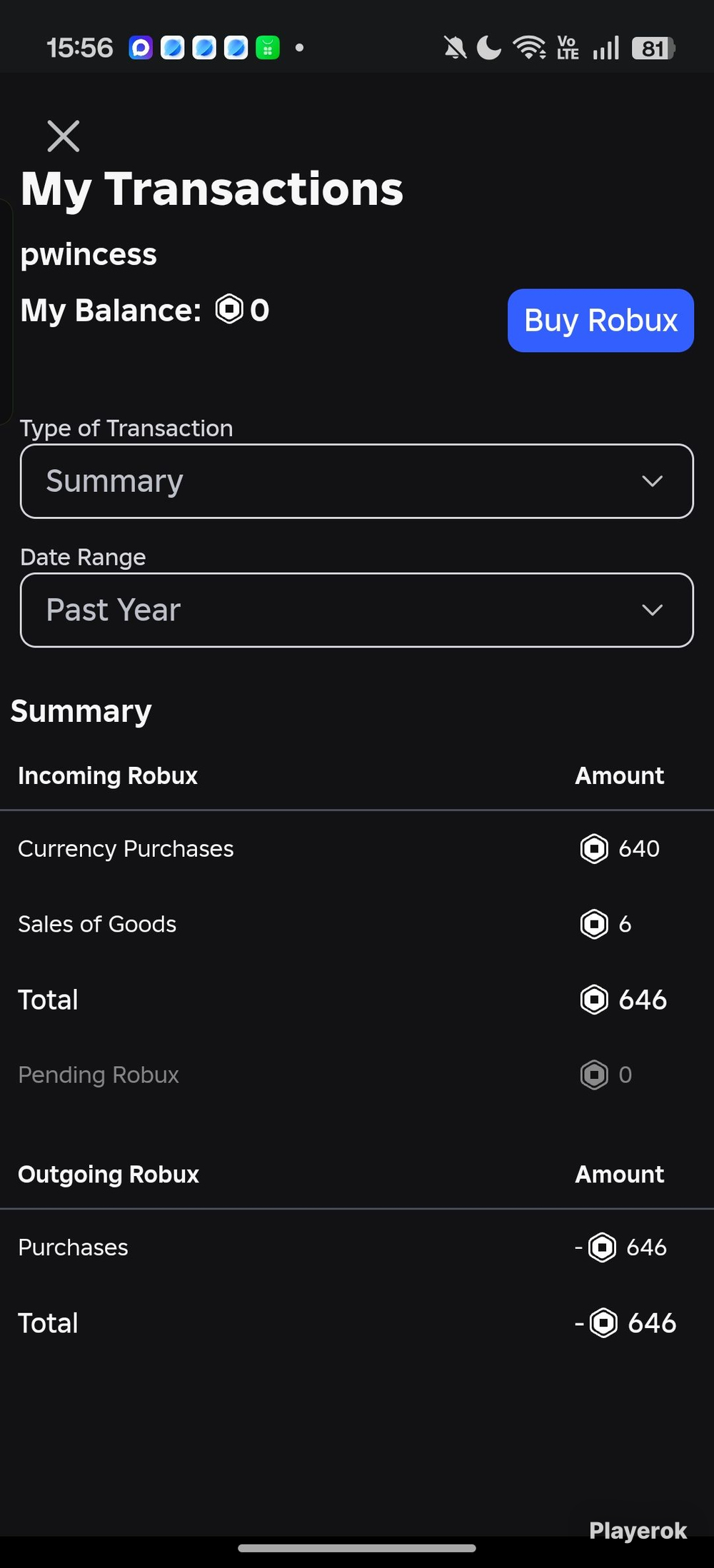The image size is (714, 1568).
Task: Tap the Robux icon in the Purchases row
Action: pyautogui.click(x=602, y=1247)
